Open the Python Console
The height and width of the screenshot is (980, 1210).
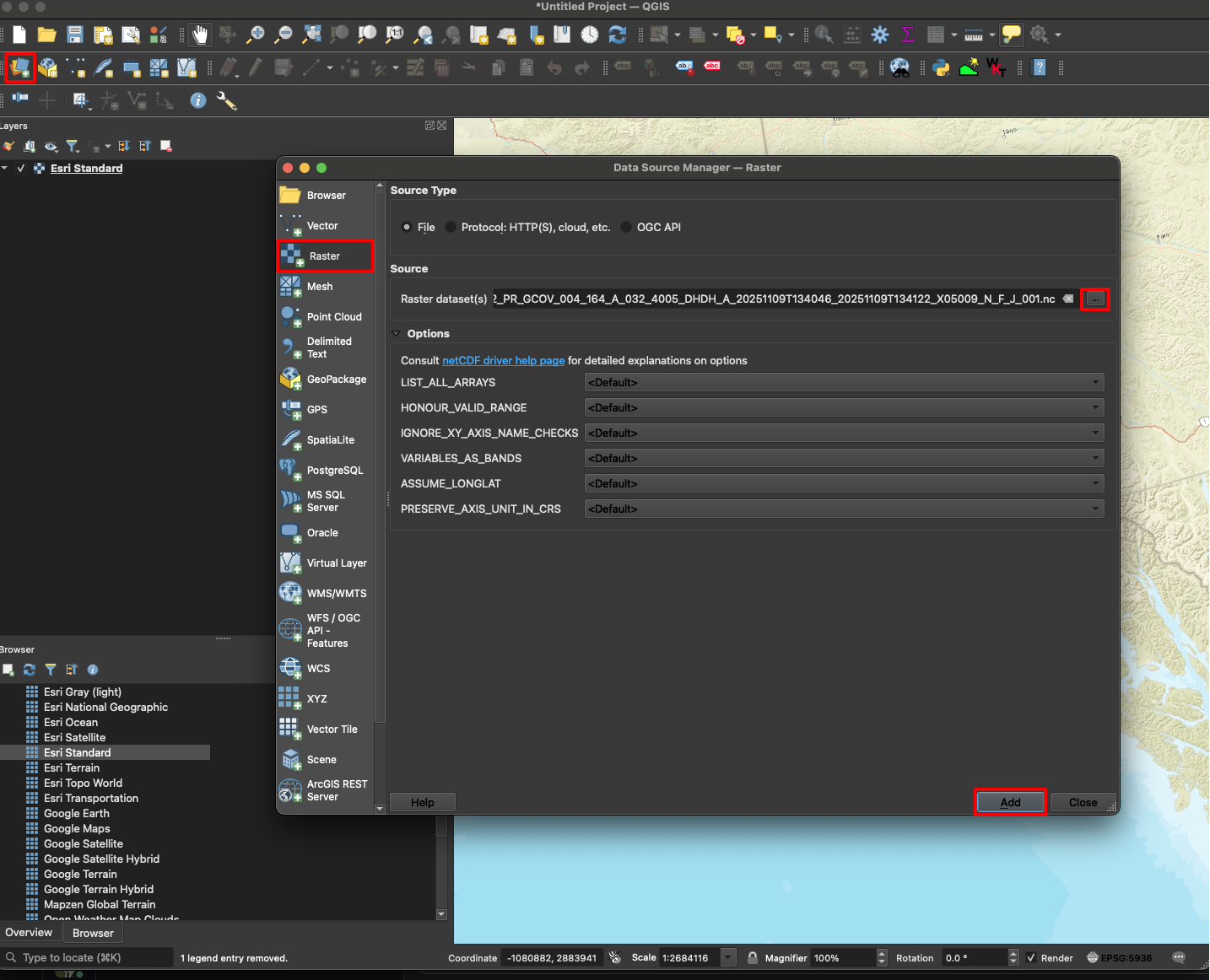[941, 68]
